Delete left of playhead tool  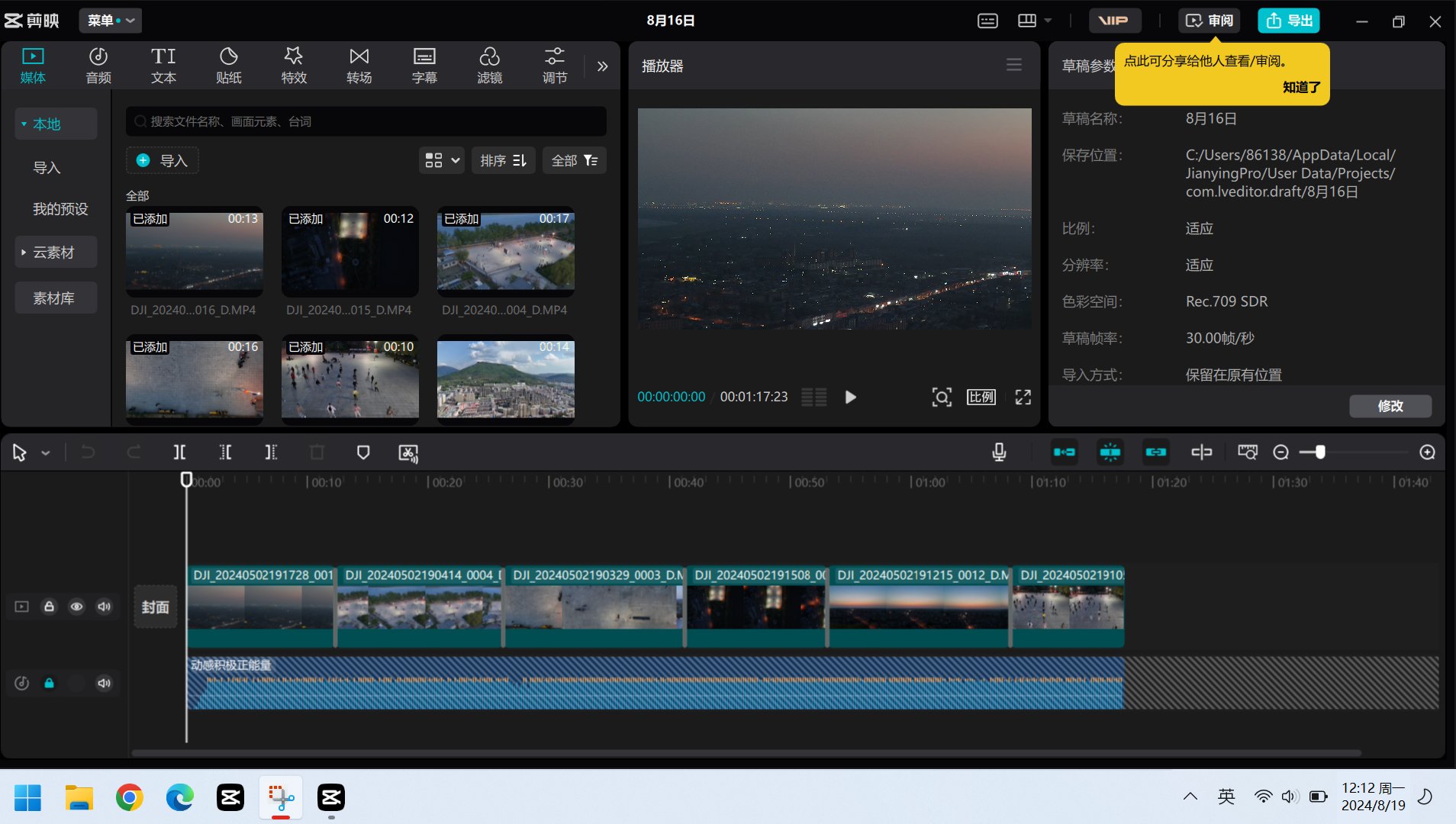(x=225, y=452)
